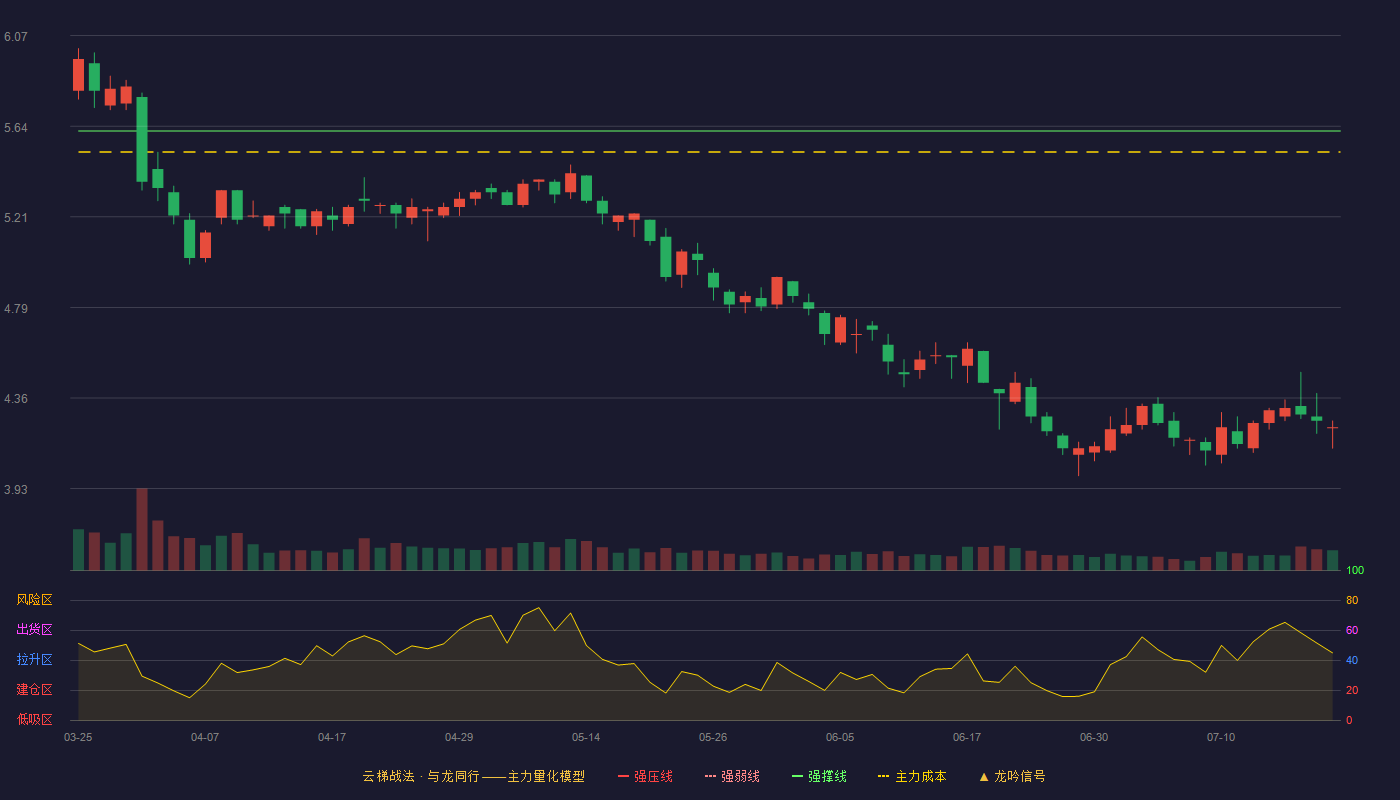The image size is (1400, 800).
Task: Toggle the 强弱线 legend entry
Action: pyautogui.click(x=732, y=776)
